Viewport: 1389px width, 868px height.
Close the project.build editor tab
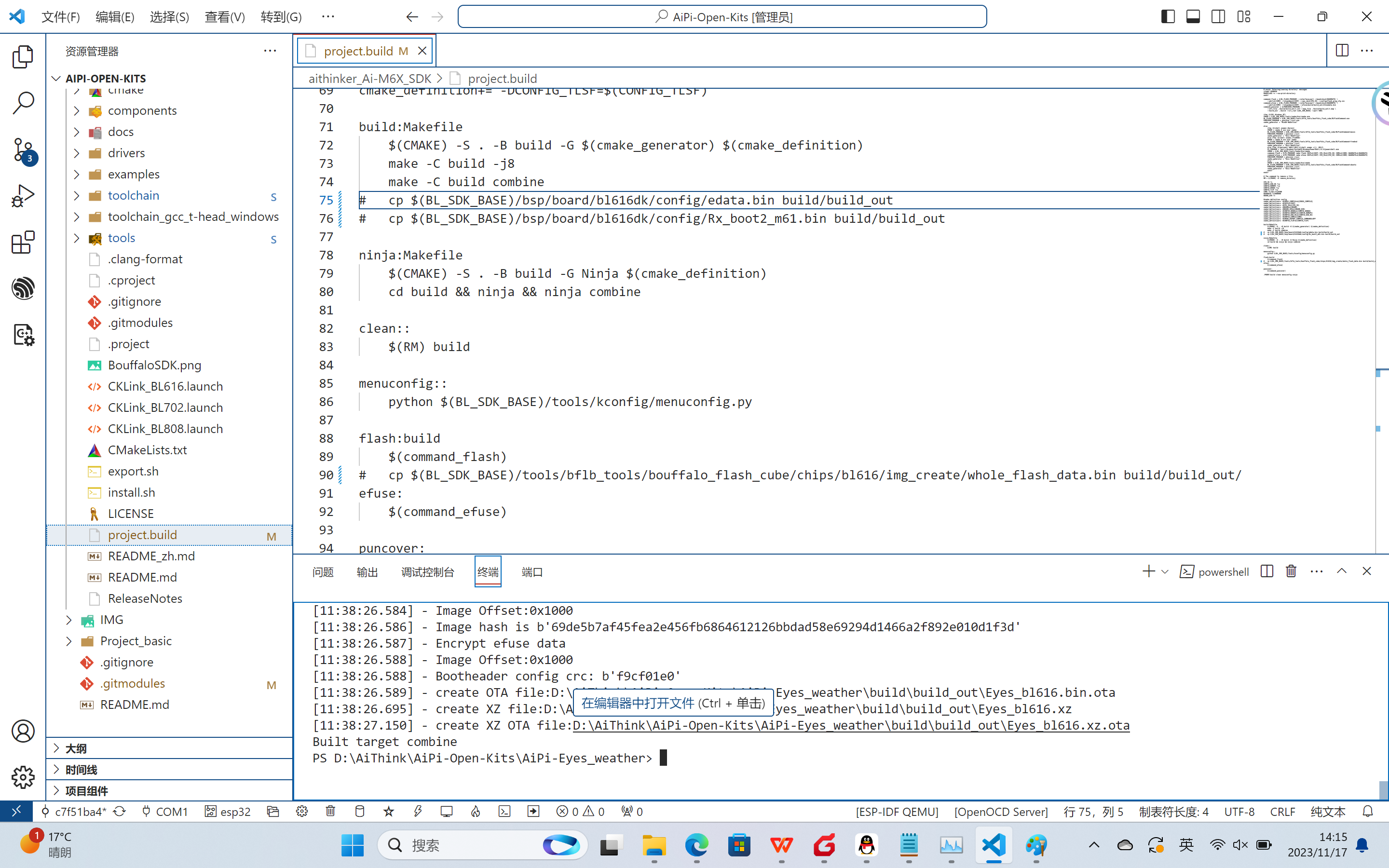(x=422, y=51)
